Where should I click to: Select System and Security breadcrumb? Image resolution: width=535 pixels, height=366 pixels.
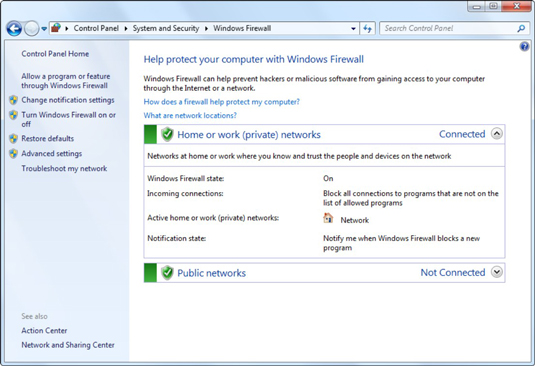166,28
